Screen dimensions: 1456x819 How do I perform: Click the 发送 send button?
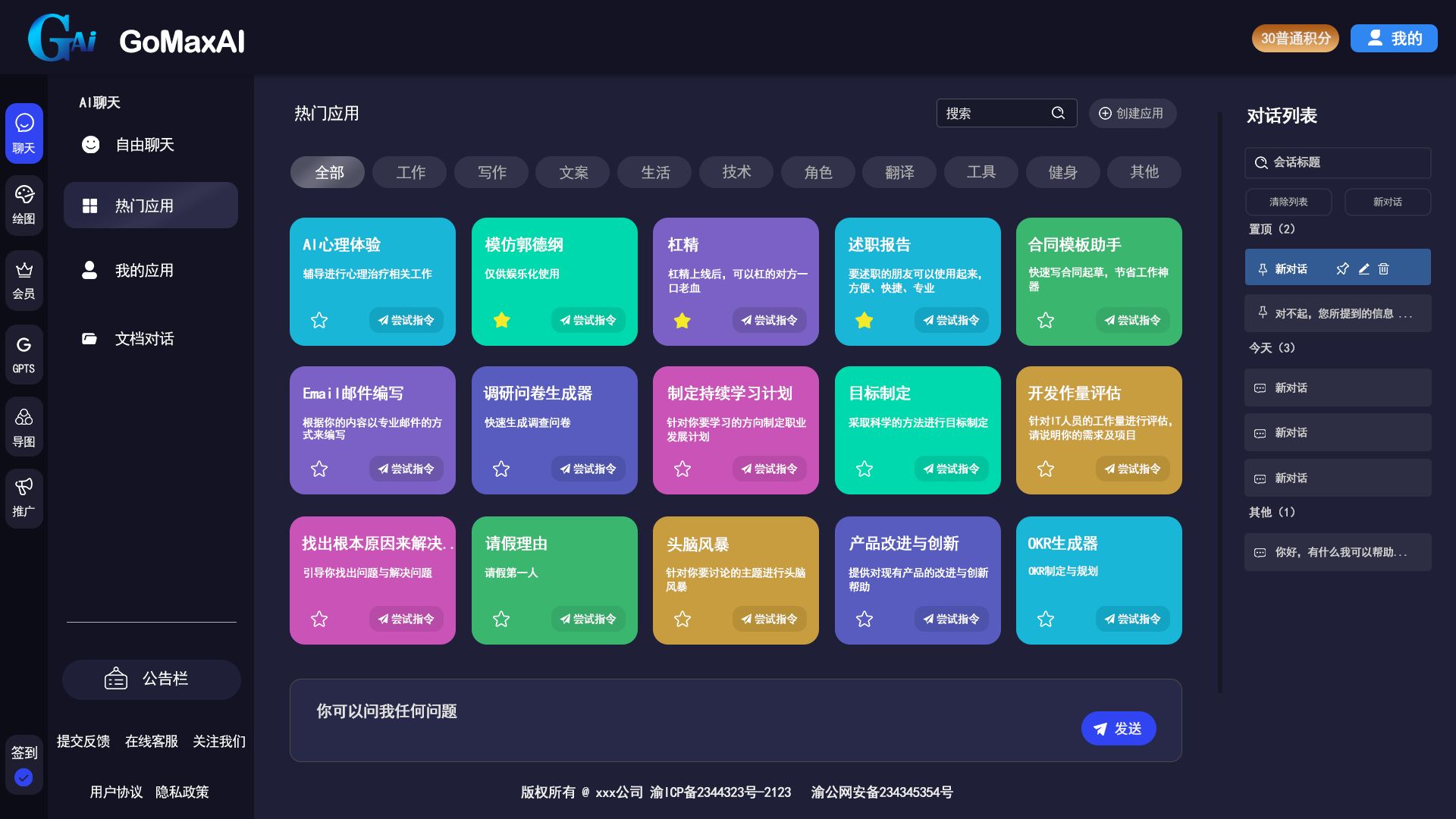1119,728
